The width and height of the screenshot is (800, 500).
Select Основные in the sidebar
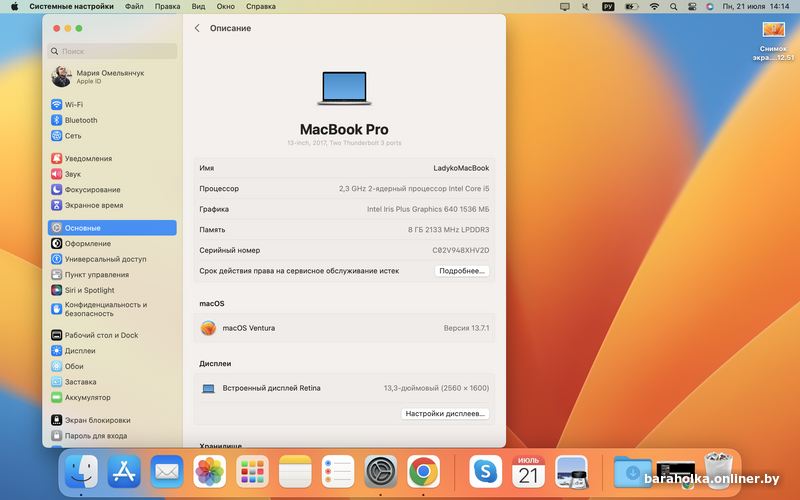click(x=112, y=228)
